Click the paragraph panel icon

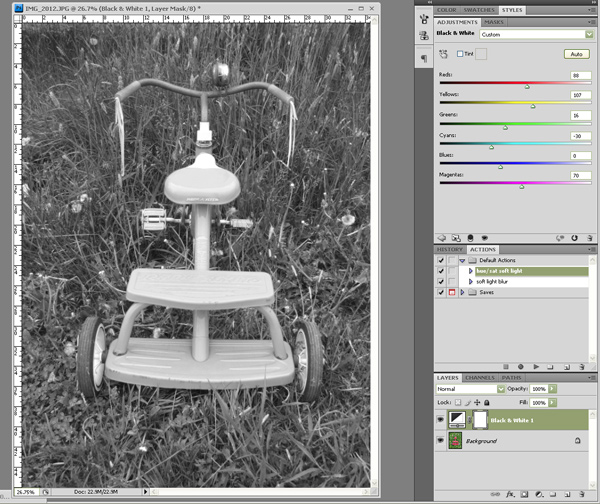[424, 59]
